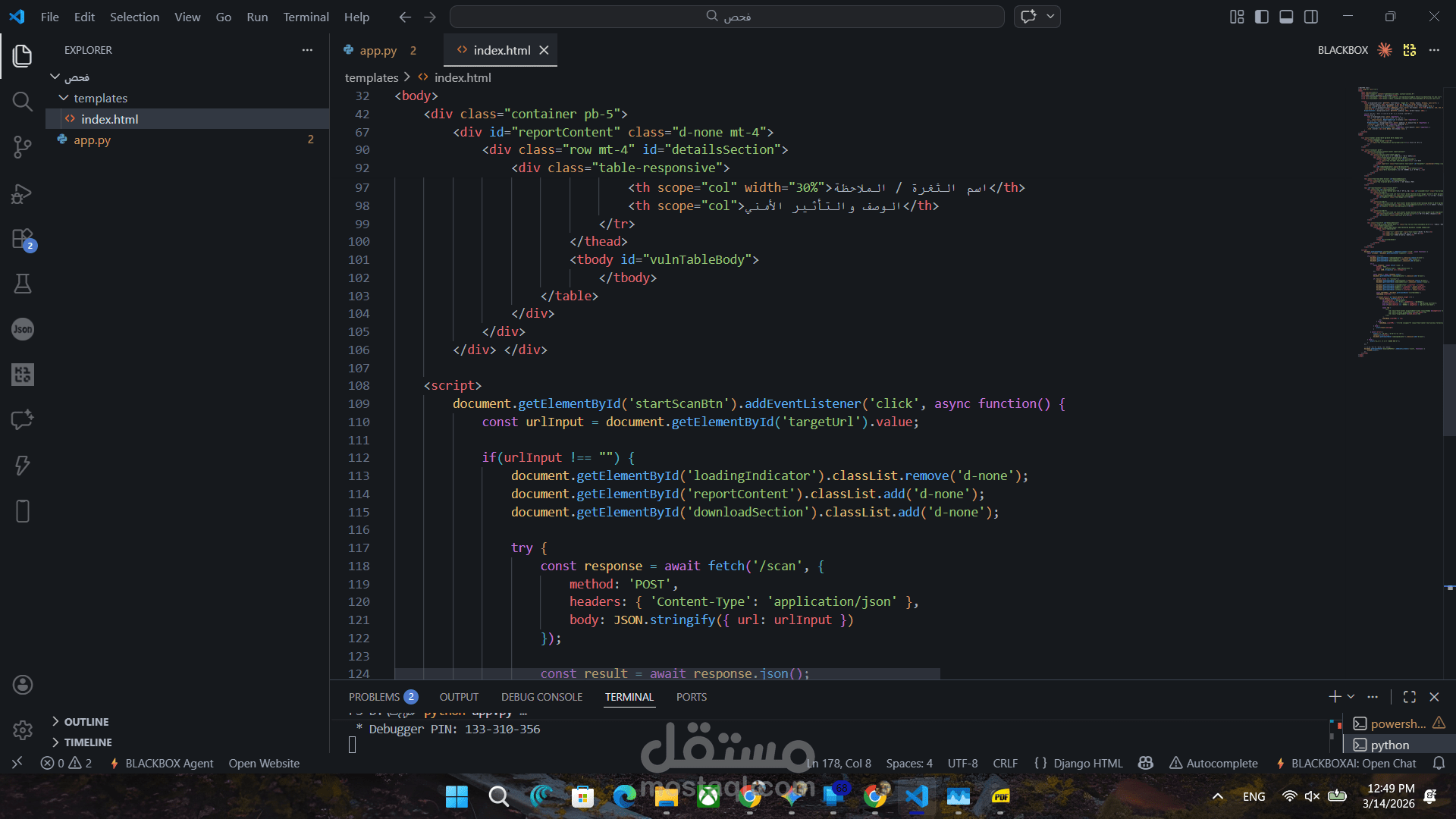Toggle the Secondary Side Bar layout button
Screen dimensions: 1456x819
click(x=1311, y=17)
